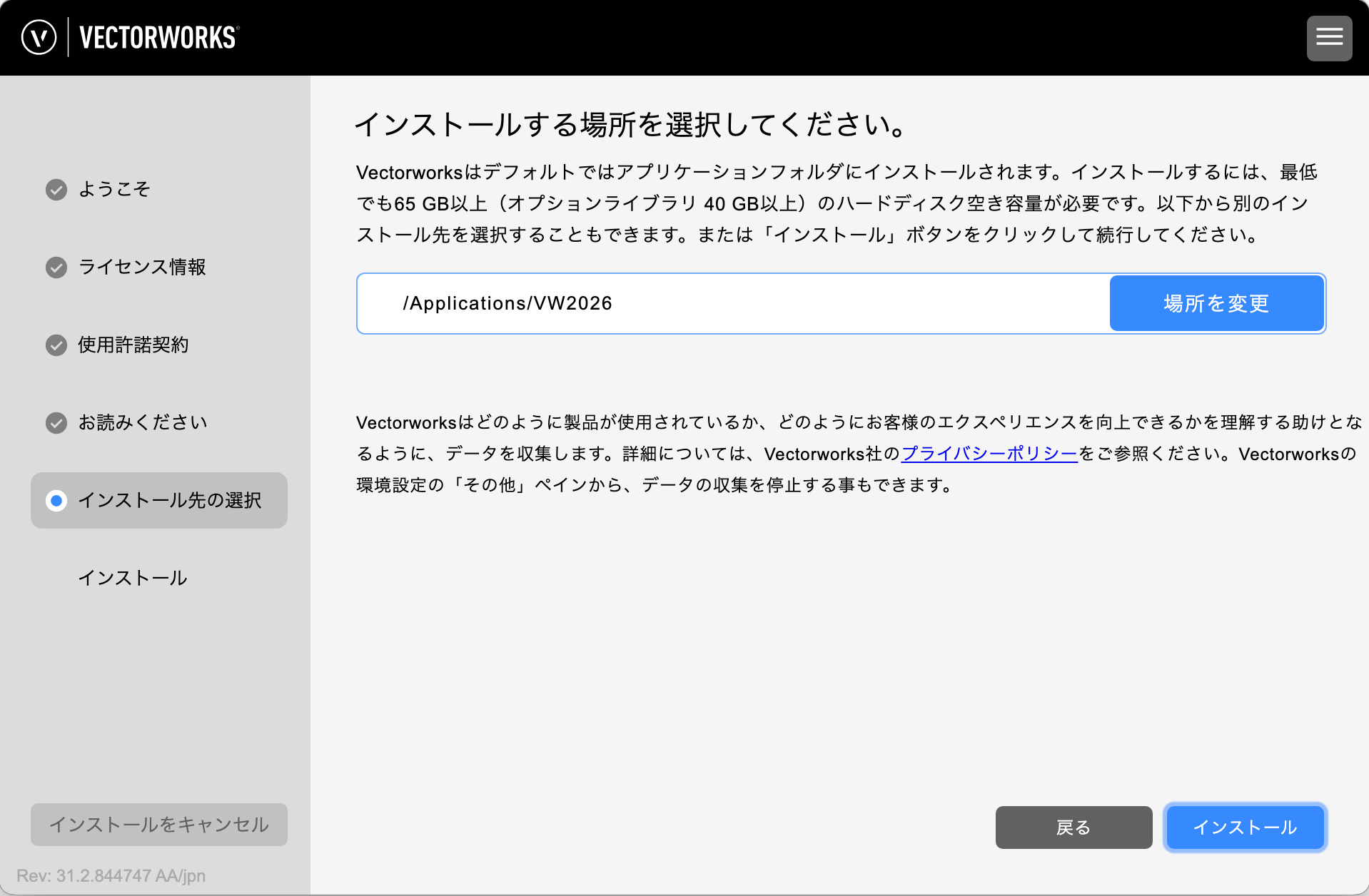Click the checkmark icon beside お読みください
The height and width of the screenshot is (896, 1369).
[x=56, y=423]
